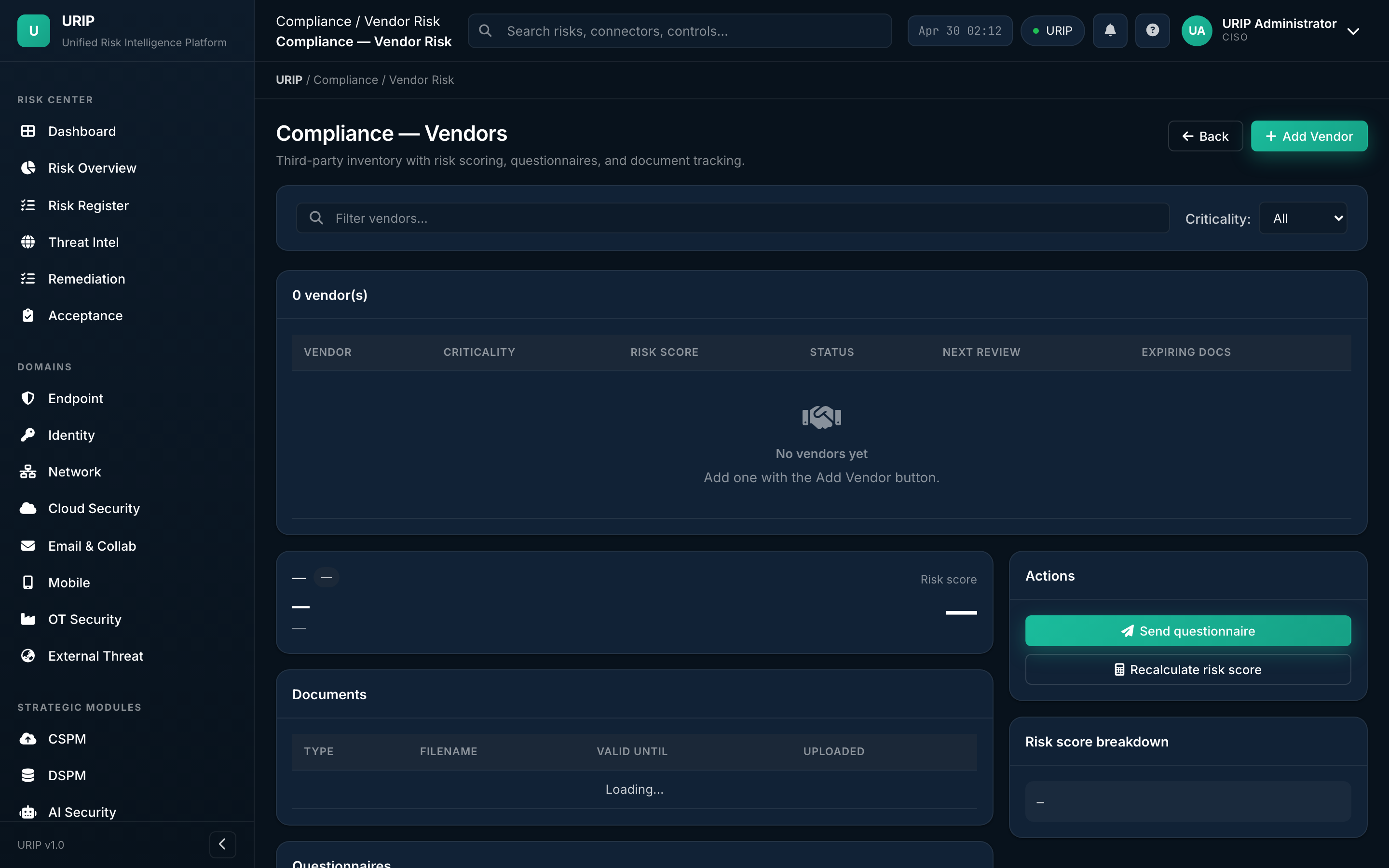Click the Remediation checklist icon
The width and height of the screenshot is (1389, 868).
point(27,279)
